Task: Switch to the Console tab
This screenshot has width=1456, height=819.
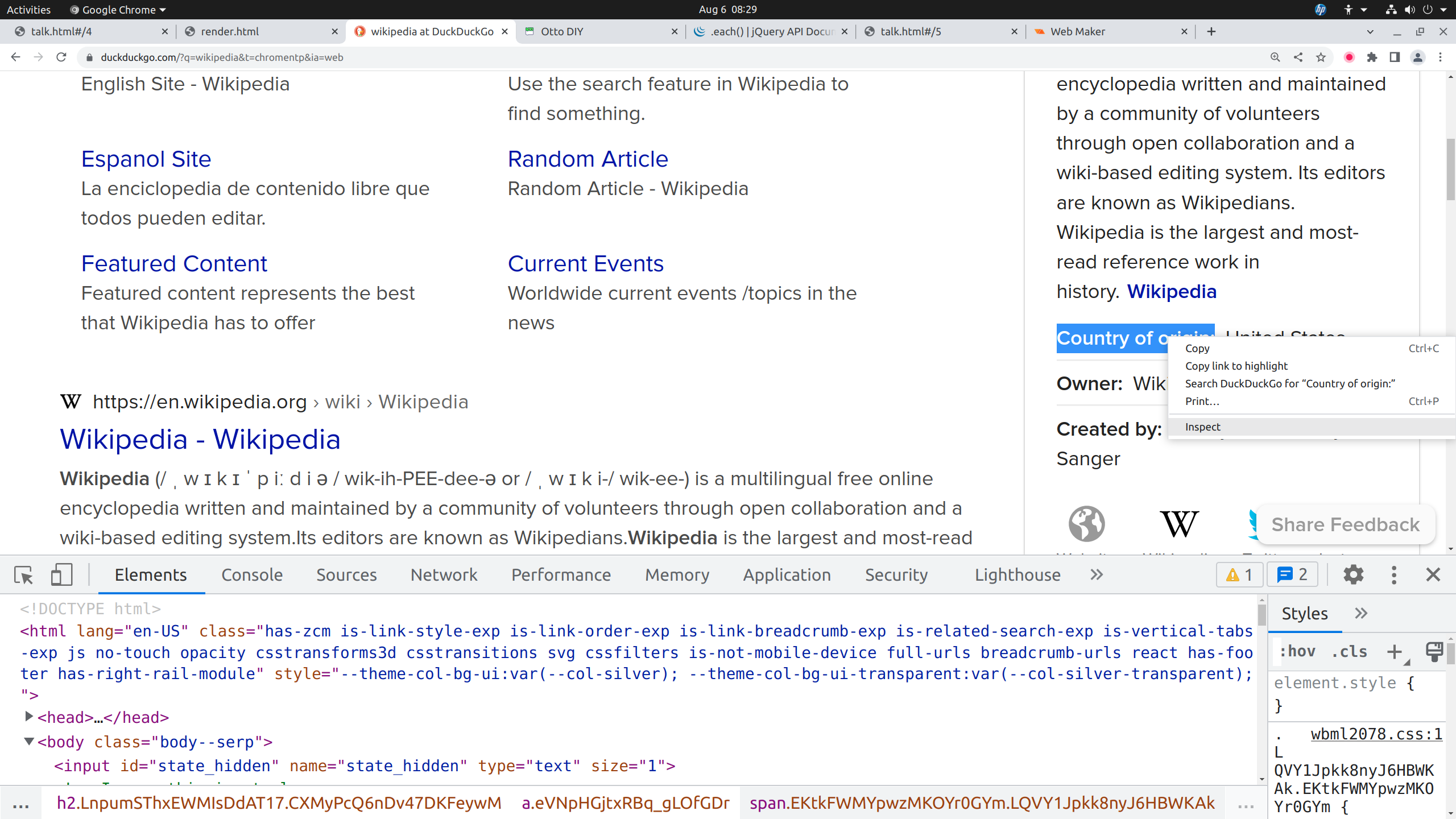Action: [251, 575]
